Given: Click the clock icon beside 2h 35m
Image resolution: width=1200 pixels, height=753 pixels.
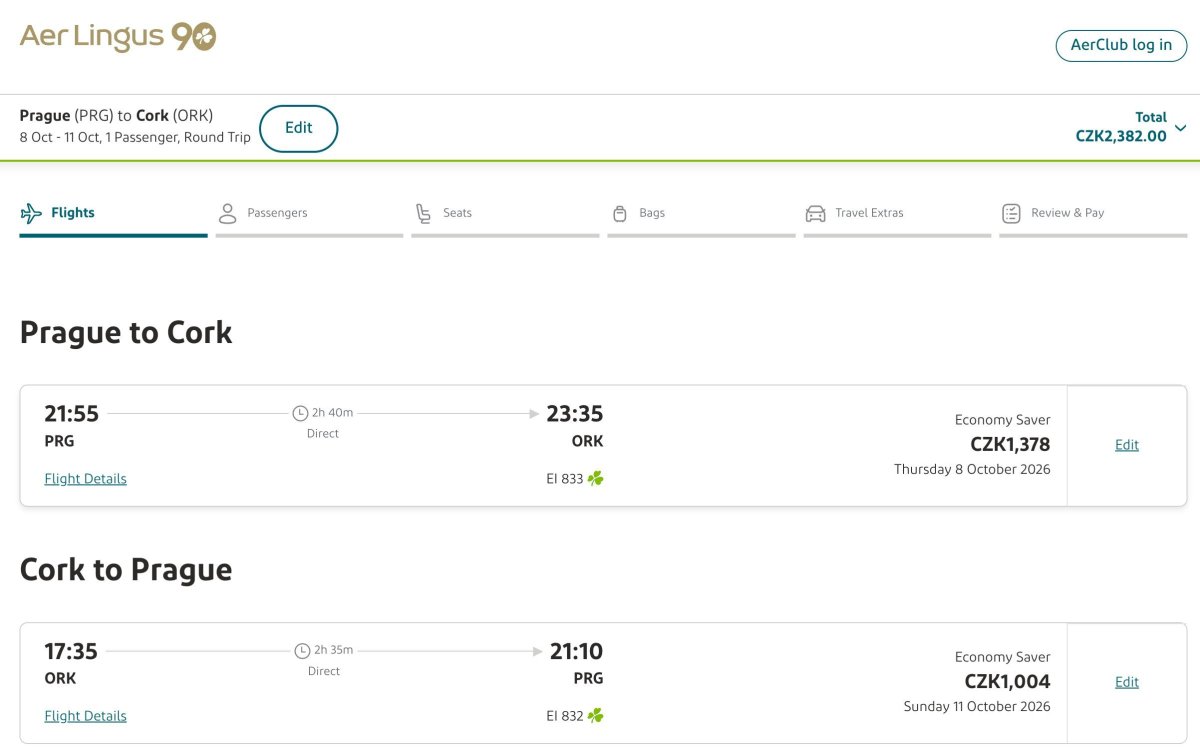Looking at the screenshot, I should pyautogui.click(x=302, y=651).
